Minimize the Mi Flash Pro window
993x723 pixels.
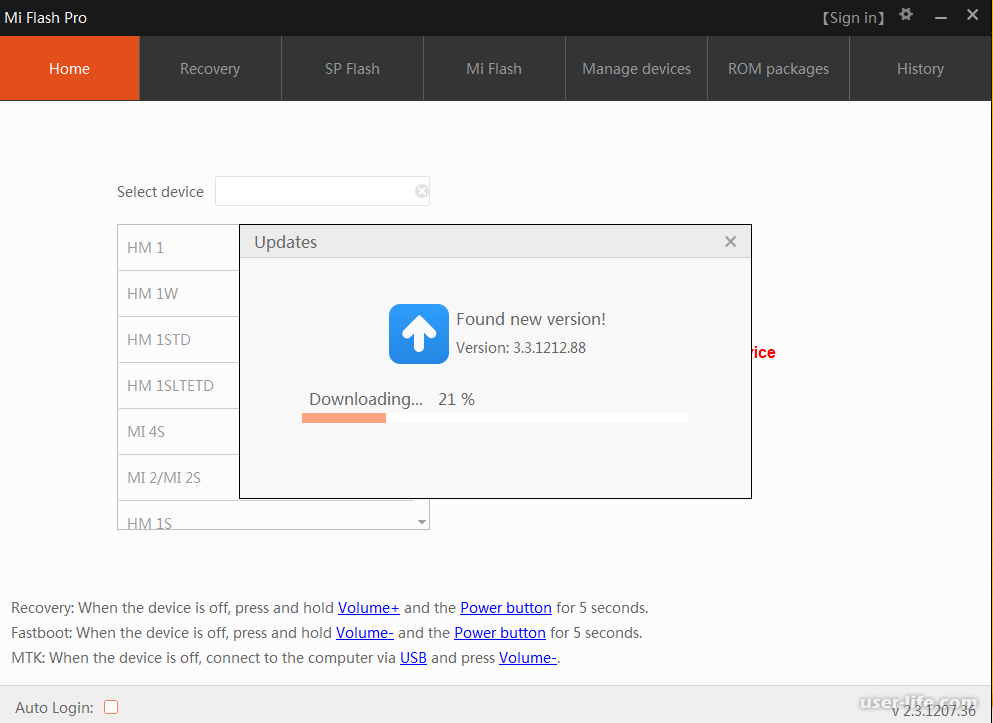[x=941, y=17]
